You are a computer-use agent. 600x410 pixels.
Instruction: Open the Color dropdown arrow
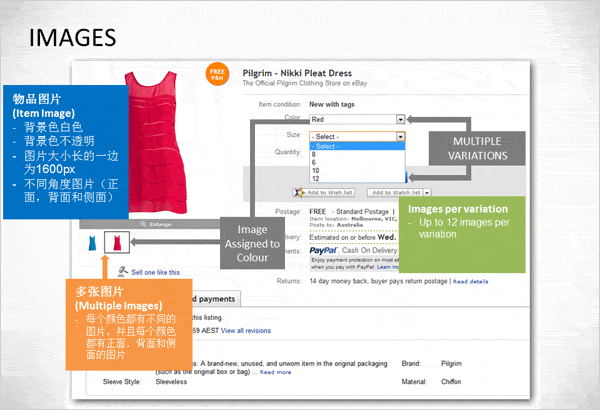pos(400,119)
